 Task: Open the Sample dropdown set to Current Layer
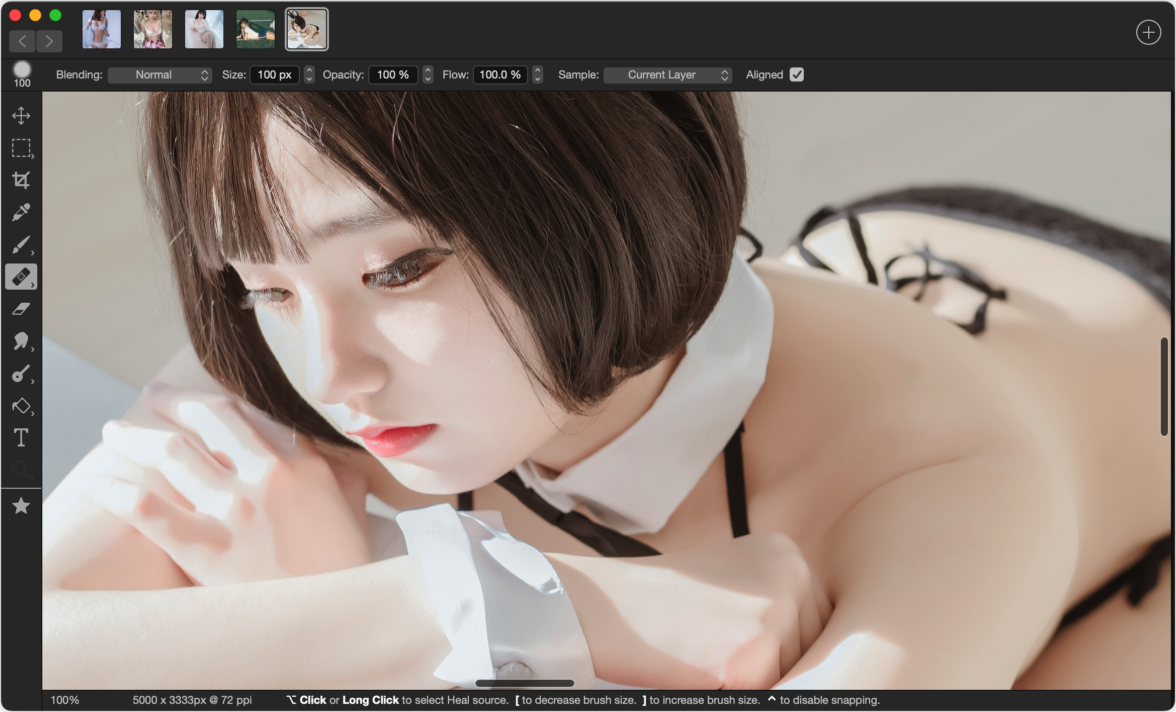pos(668,74)
